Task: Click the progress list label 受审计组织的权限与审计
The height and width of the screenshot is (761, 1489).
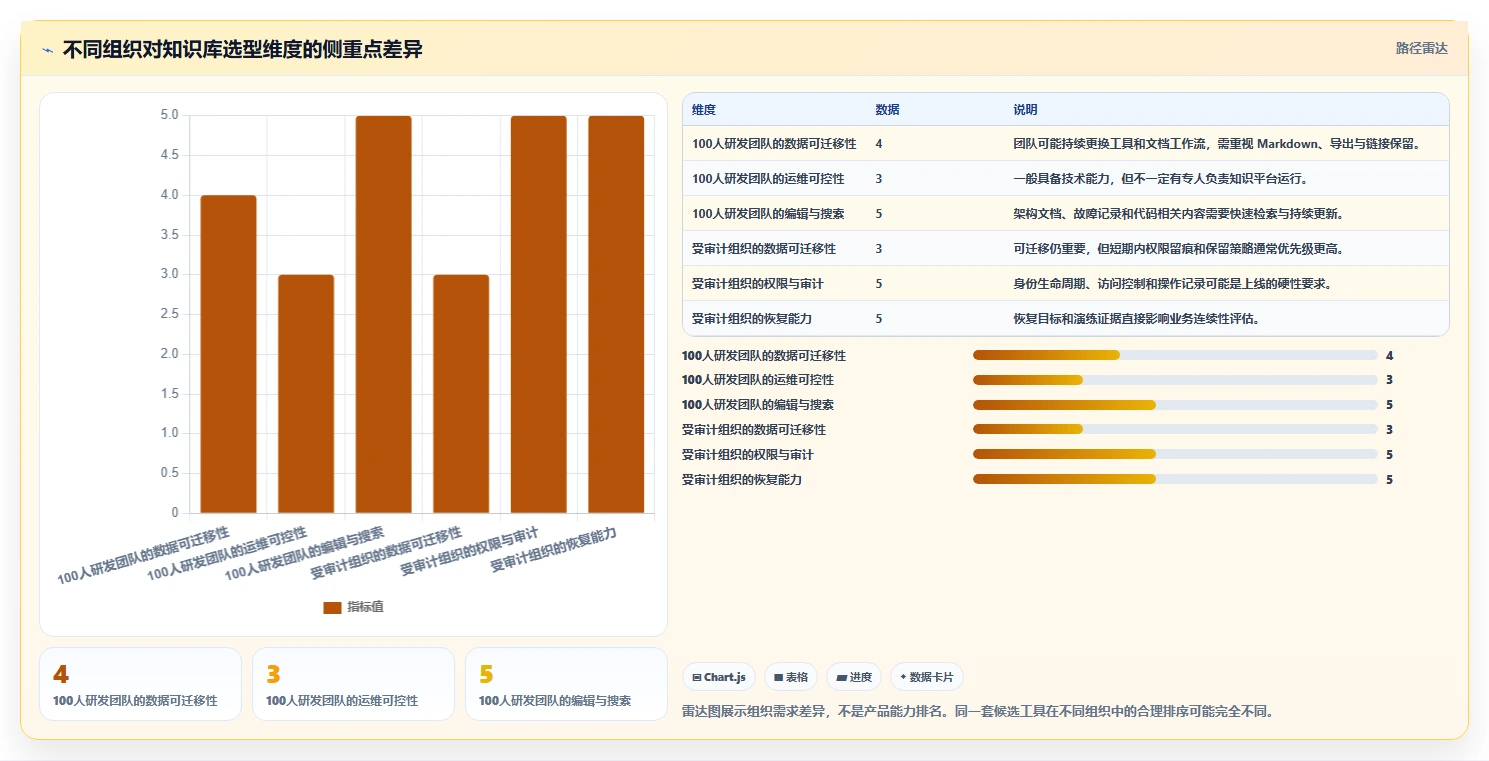Action: coord(748,455)
